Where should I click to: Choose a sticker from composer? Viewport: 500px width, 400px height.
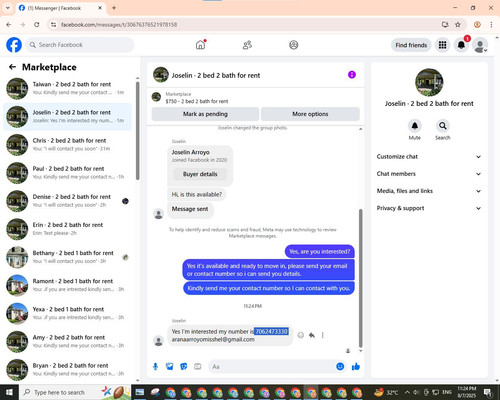click(184, 367)
